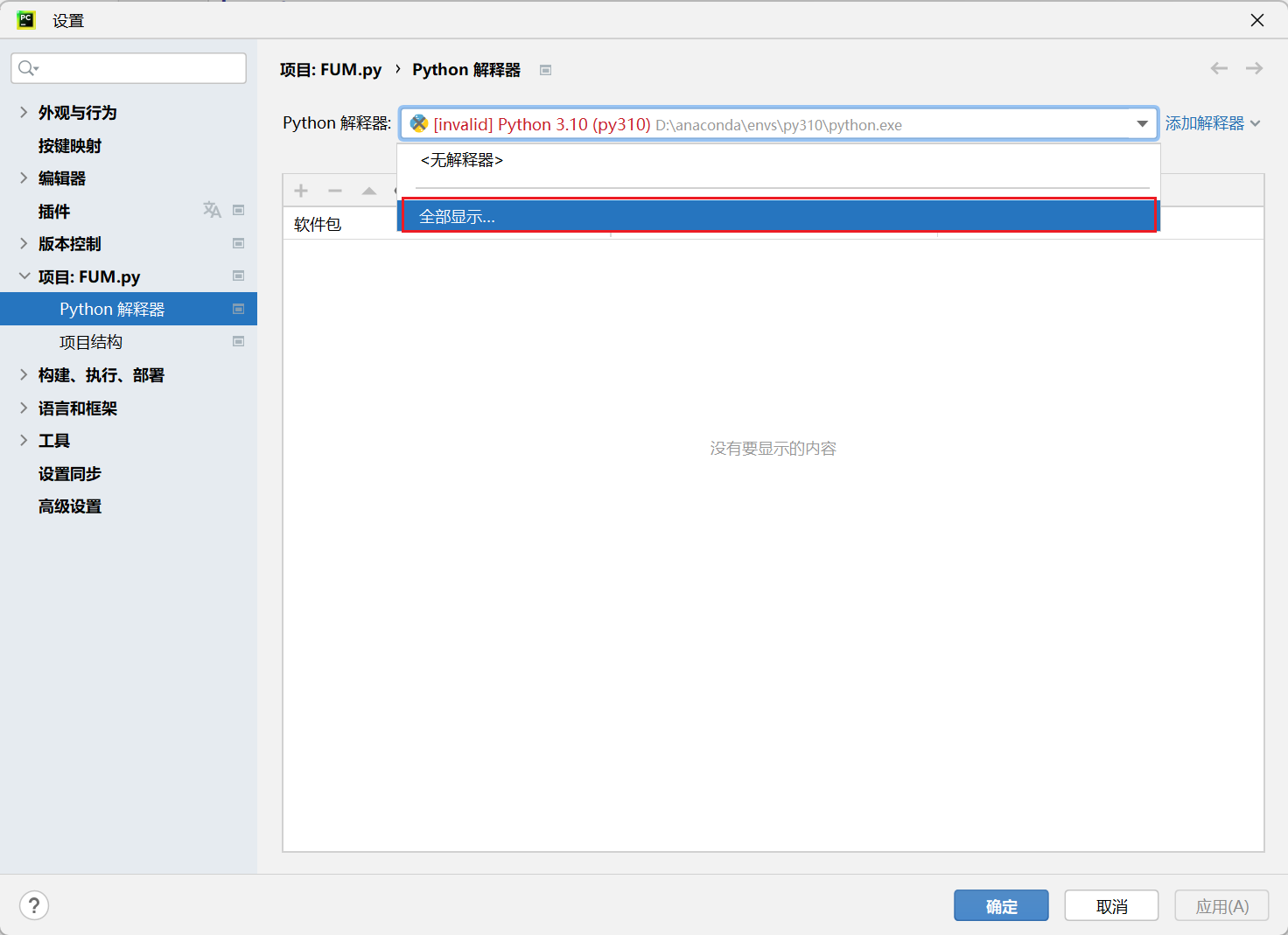Click the add package plus icon
This screenshot has height=935, width=1288.
[x=301, y=191]
